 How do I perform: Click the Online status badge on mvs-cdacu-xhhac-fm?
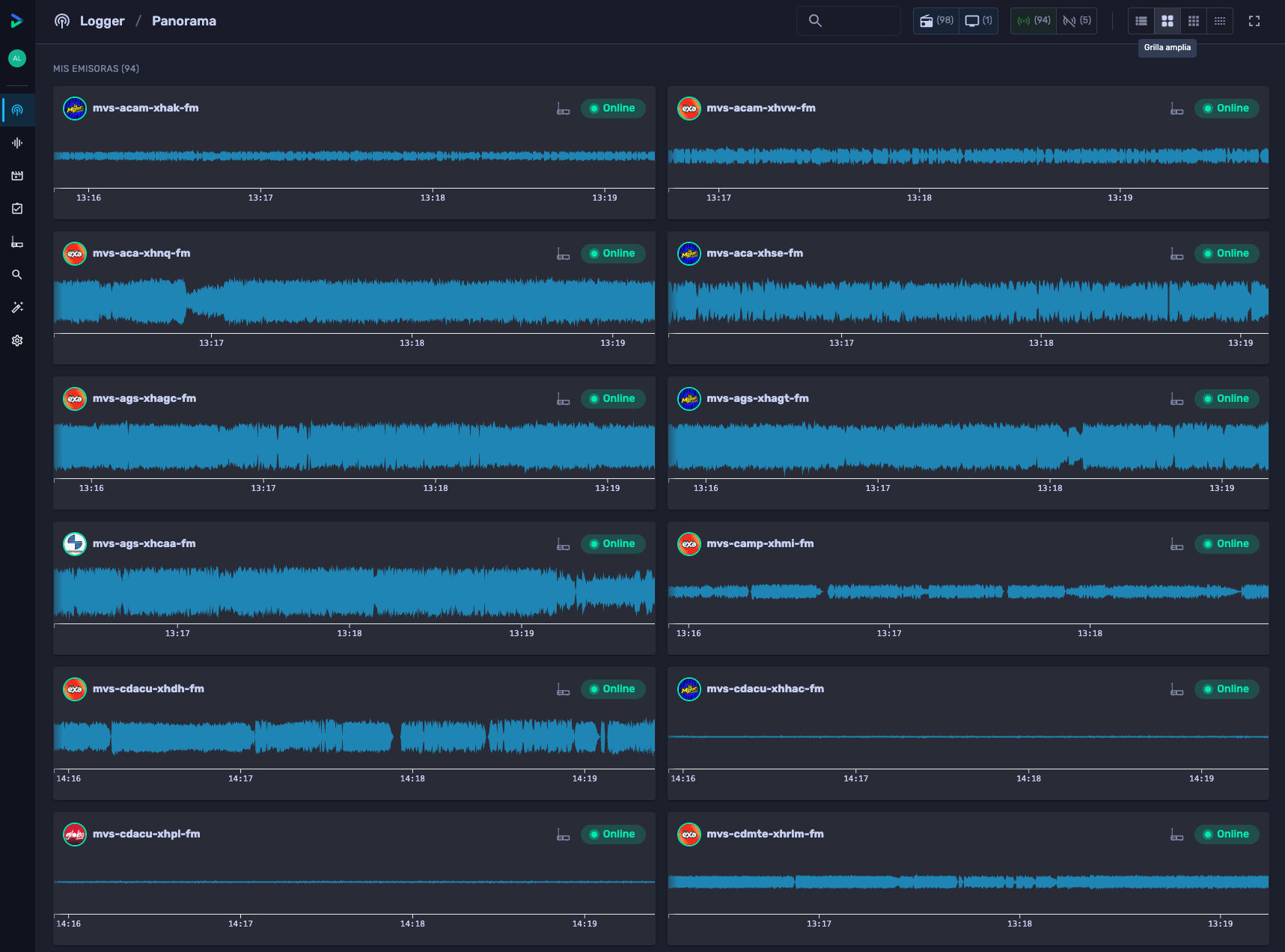(1227, 689)
